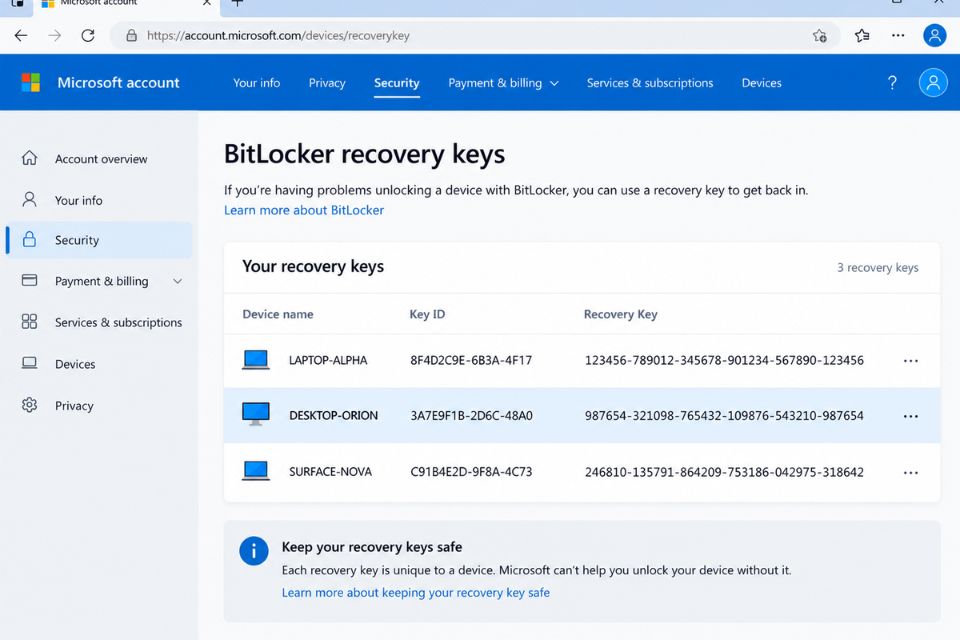960x640 pixels.
Task: View site info via address bar lock icon
Action: [131, 36]
